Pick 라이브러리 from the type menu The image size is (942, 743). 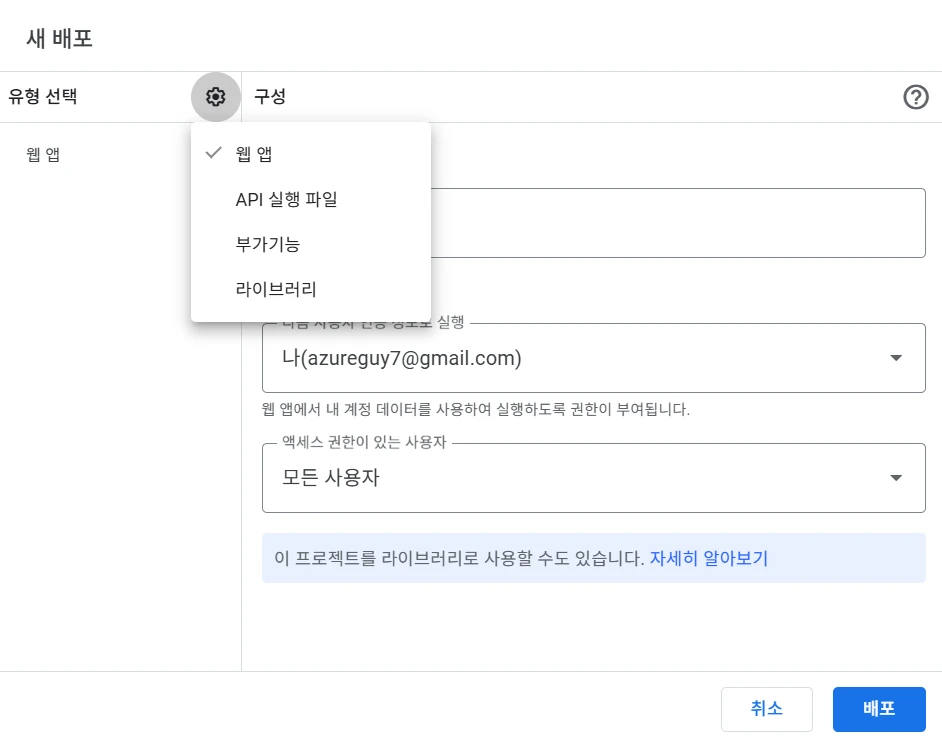pyautogui.click(x=276, y=289)
